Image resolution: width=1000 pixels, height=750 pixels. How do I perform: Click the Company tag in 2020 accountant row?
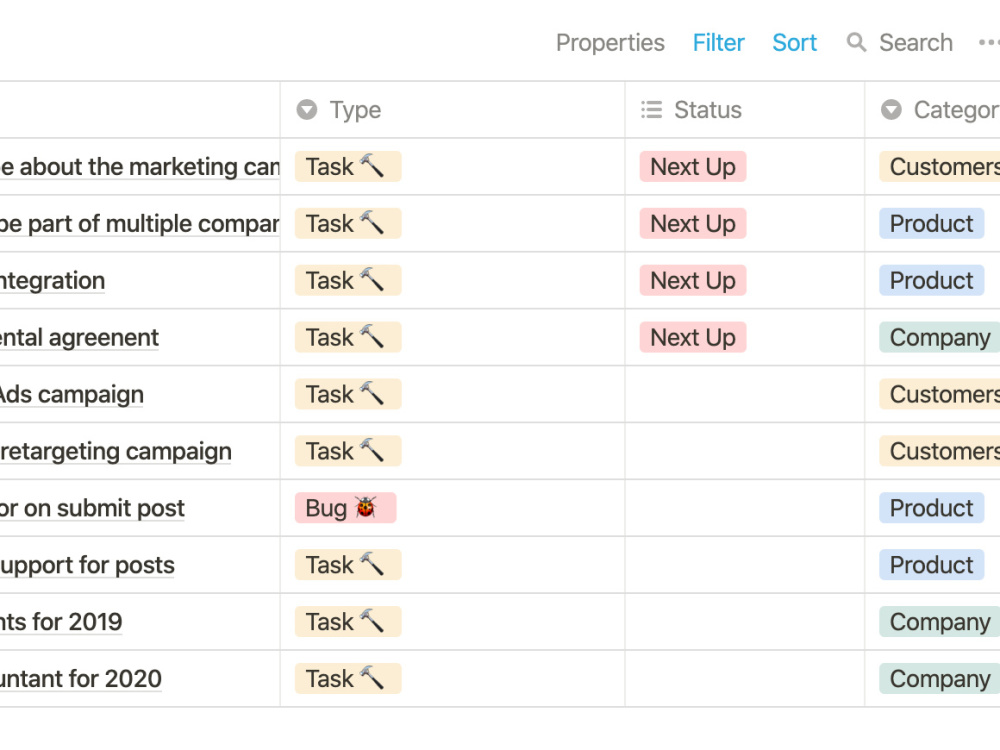[939, 679]
